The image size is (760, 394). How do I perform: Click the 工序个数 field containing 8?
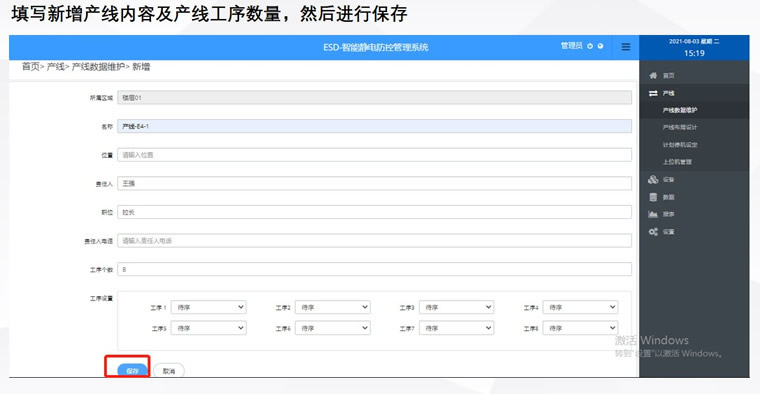tap(374, 269)
